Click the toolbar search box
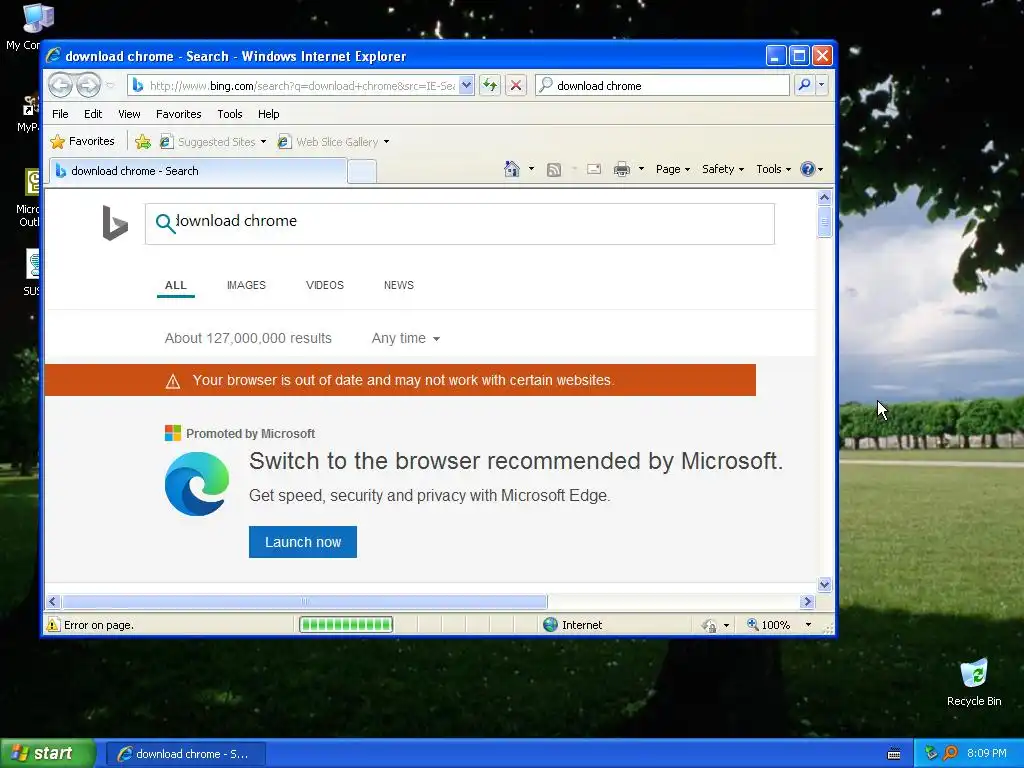Image resolution: width=1024 pixels, height=768 pixels. click(663, 86)
